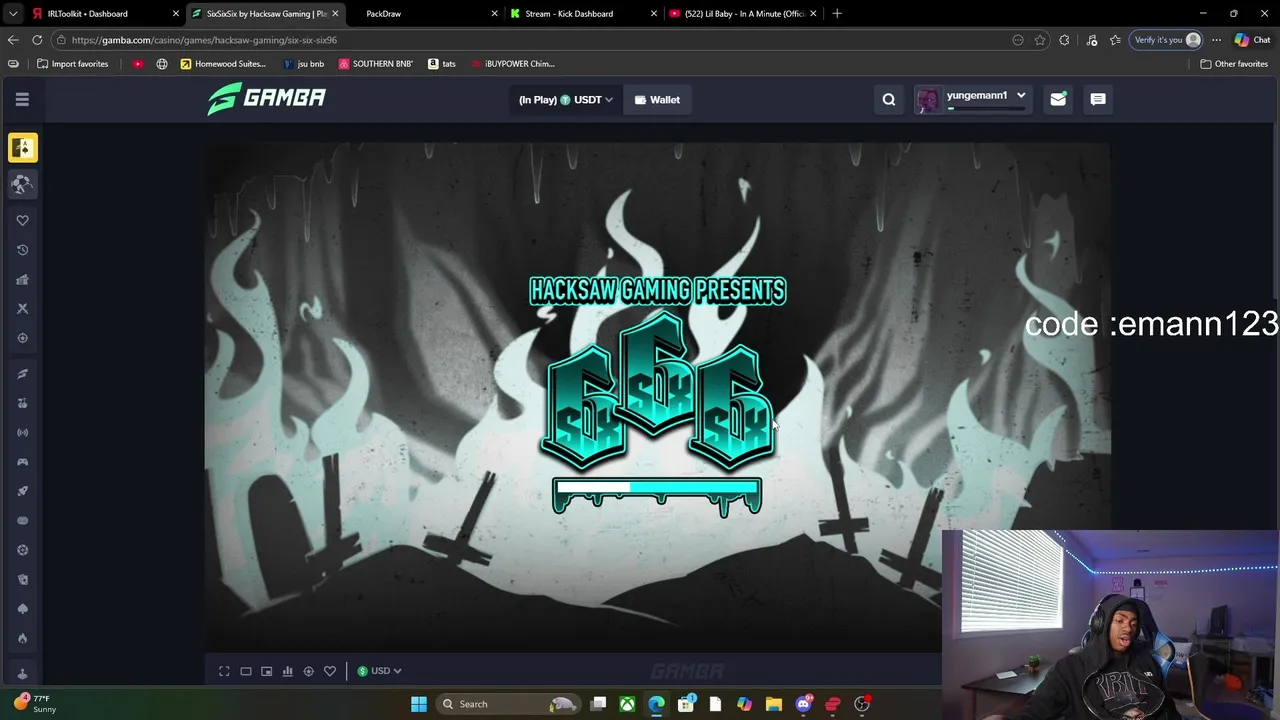
Task: Open the USD currency dropdown below game
Action: click(379, 671)
